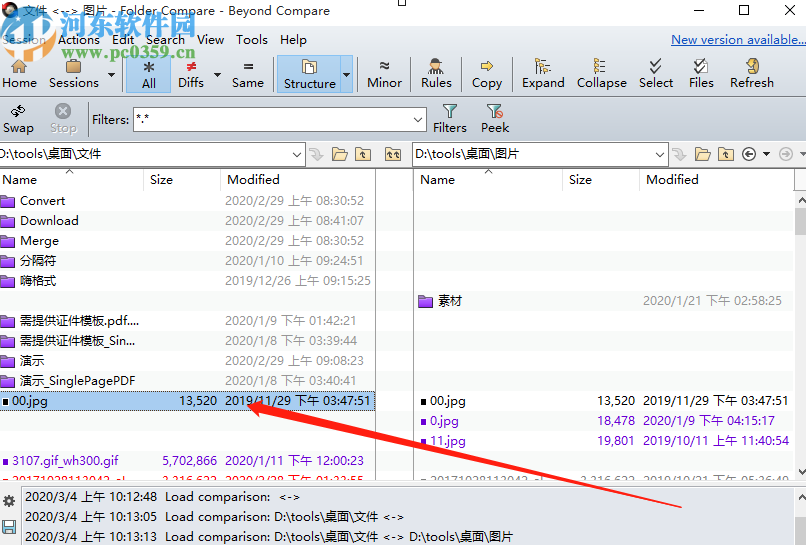806x545 pixels.
Task: Sort right pane by Modified column
Action: click(x=717, y=180)
